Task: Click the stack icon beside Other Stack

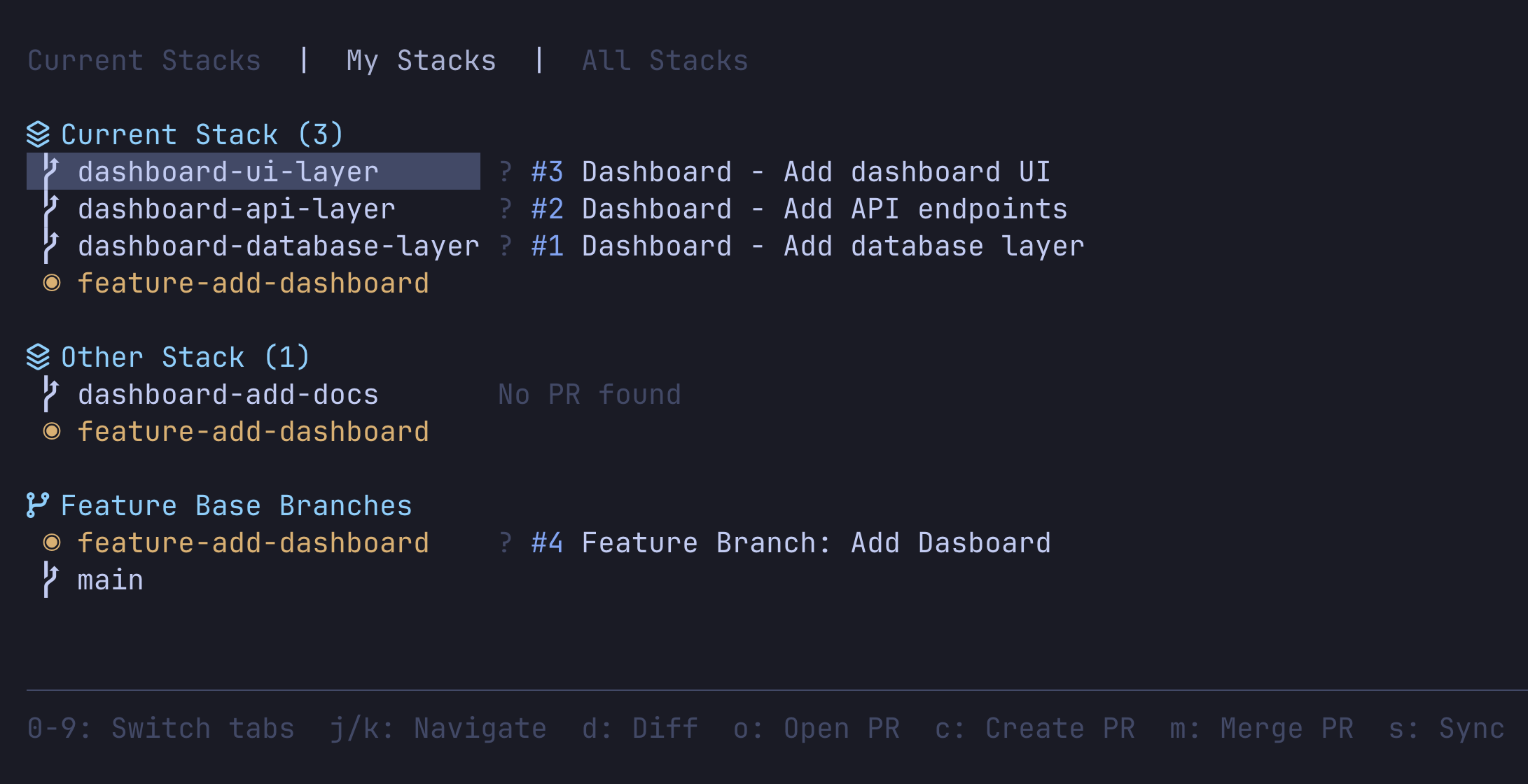Action: 39,356
